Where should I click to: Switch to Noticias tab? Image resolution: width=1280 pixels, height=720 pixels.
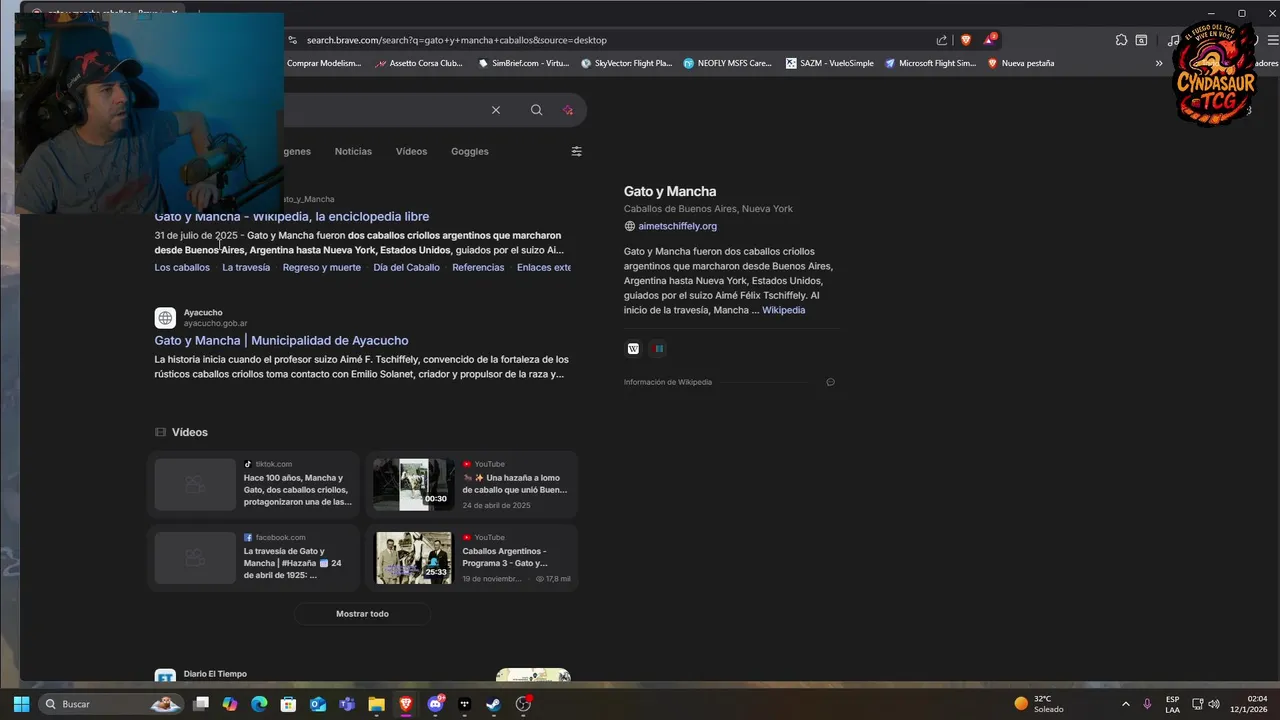(353, 151)
